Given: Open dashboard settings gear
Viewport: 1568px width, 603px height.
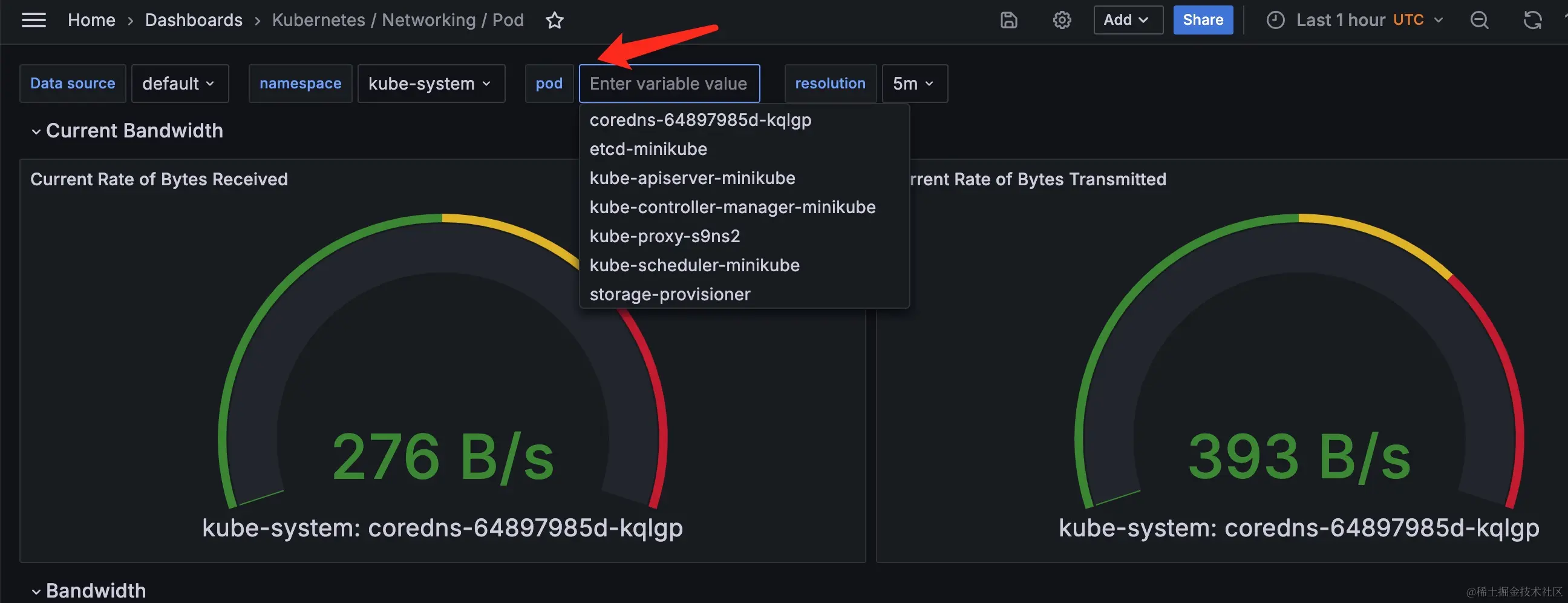Looking at the screenshot, I should (1062, 20).
